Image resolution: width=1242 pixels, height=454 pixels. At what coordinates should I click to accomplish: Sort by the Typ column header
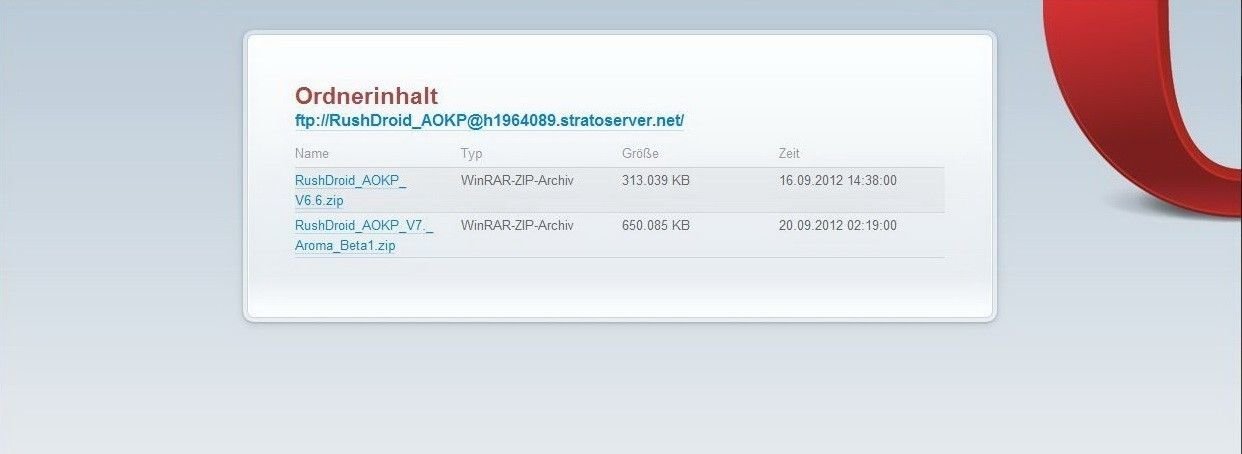(471, 154)
